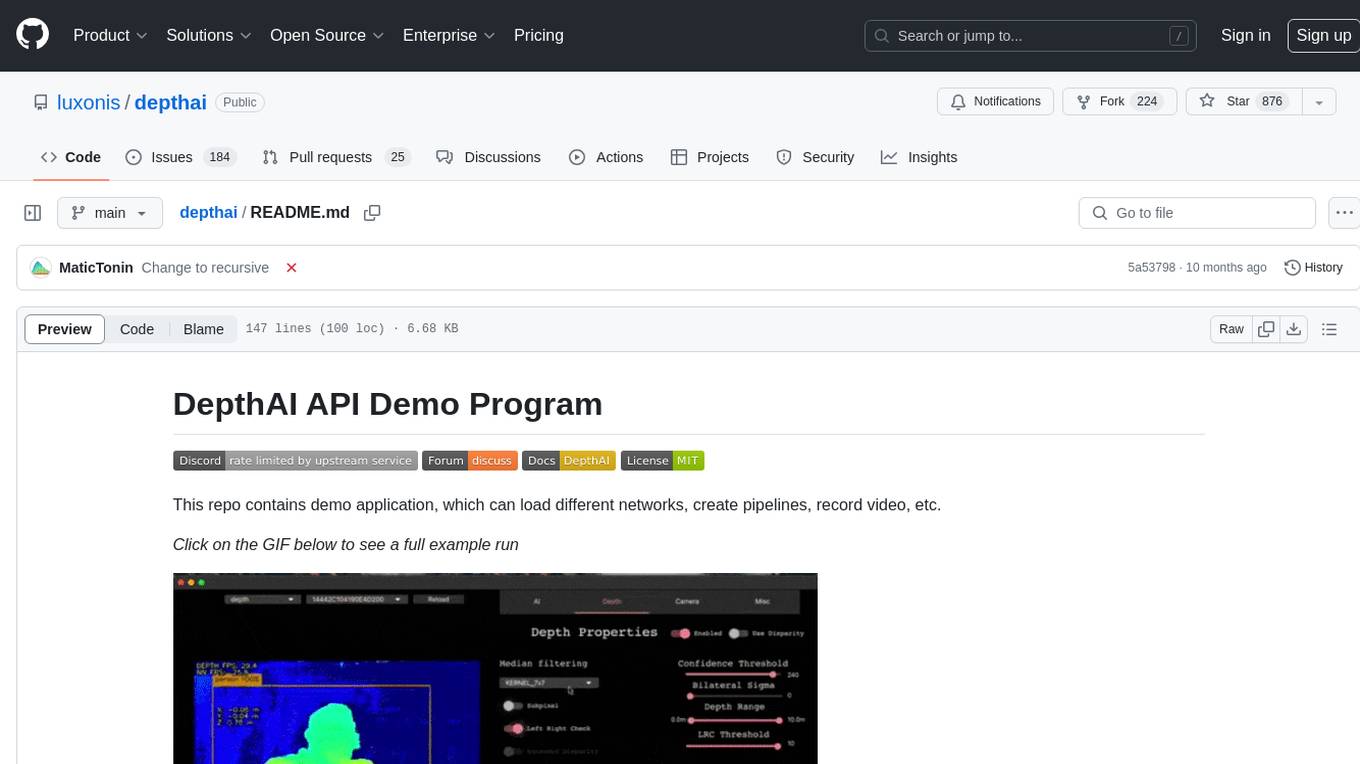
Task: Open the Actions tab
Action: 606,157
